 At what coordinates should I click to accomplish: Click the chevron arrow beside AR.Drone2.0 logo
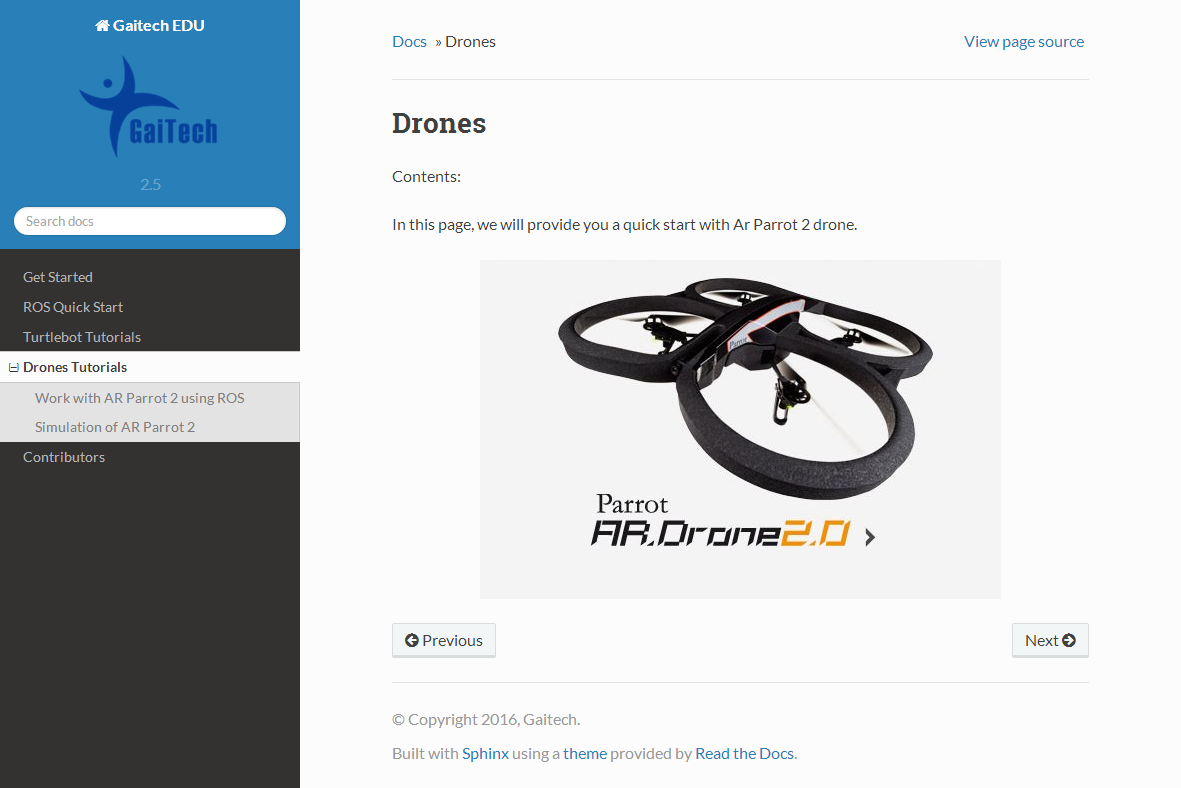tap(870, 537)
